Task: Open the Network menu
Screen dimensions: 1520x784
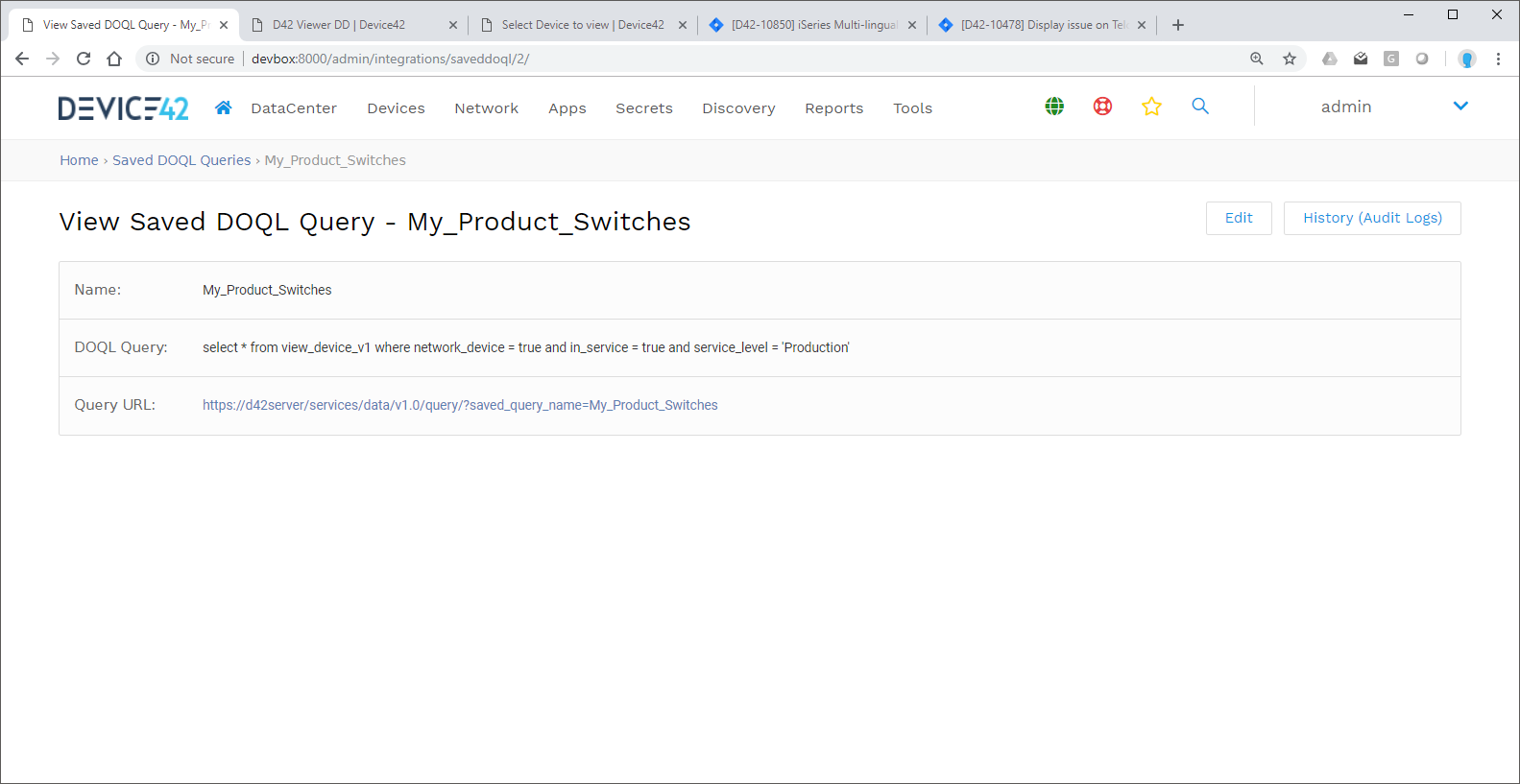Action: point(487,108)
